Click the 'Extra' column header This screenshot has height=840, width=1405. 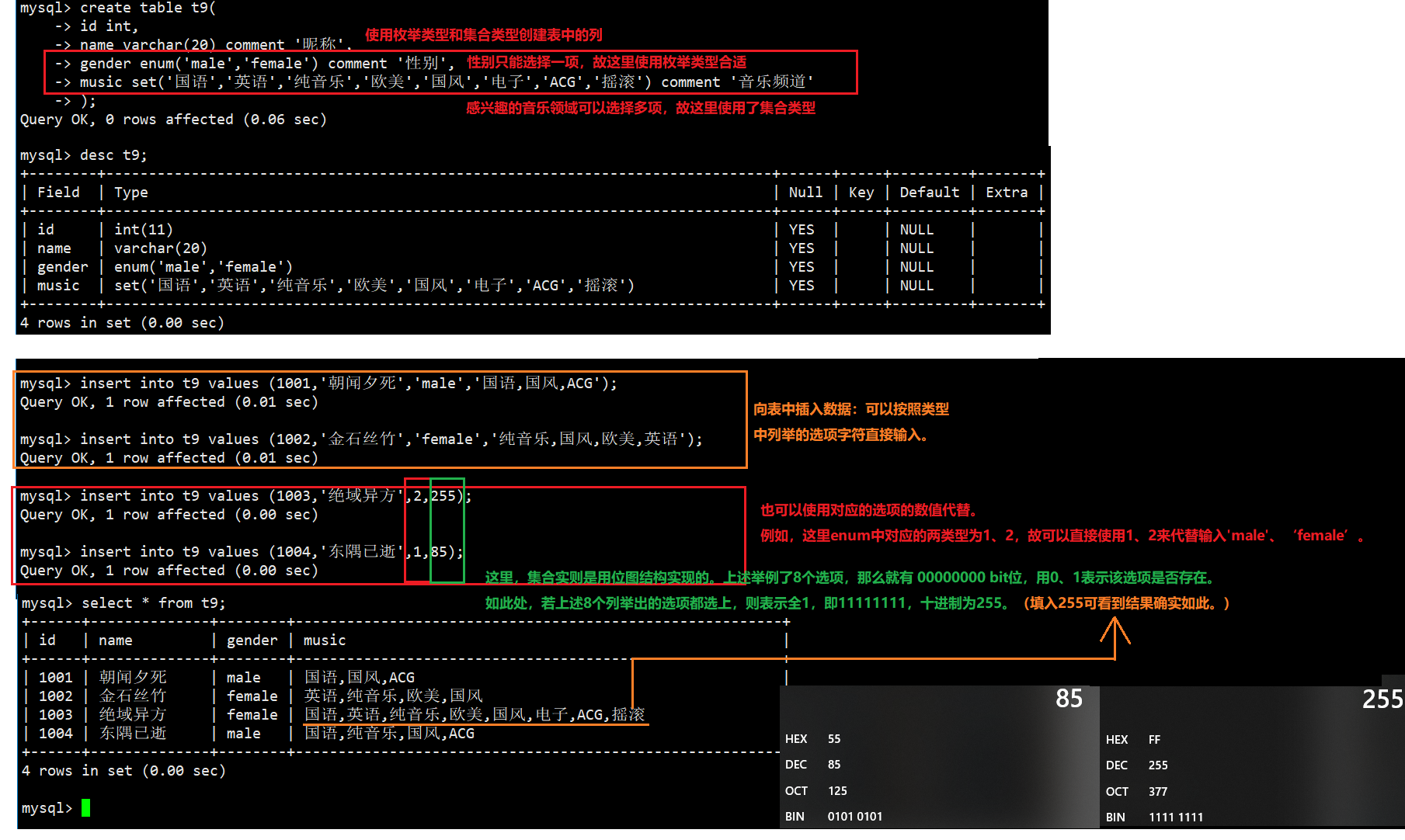1007,193
